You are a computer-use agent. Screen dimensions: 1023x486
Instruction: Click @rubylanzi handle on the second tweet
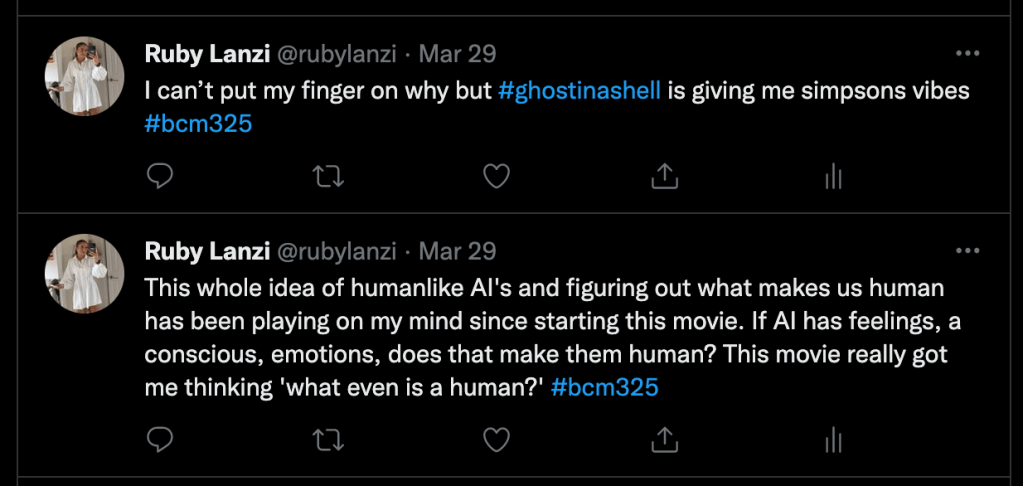click(x=336, y=250)
